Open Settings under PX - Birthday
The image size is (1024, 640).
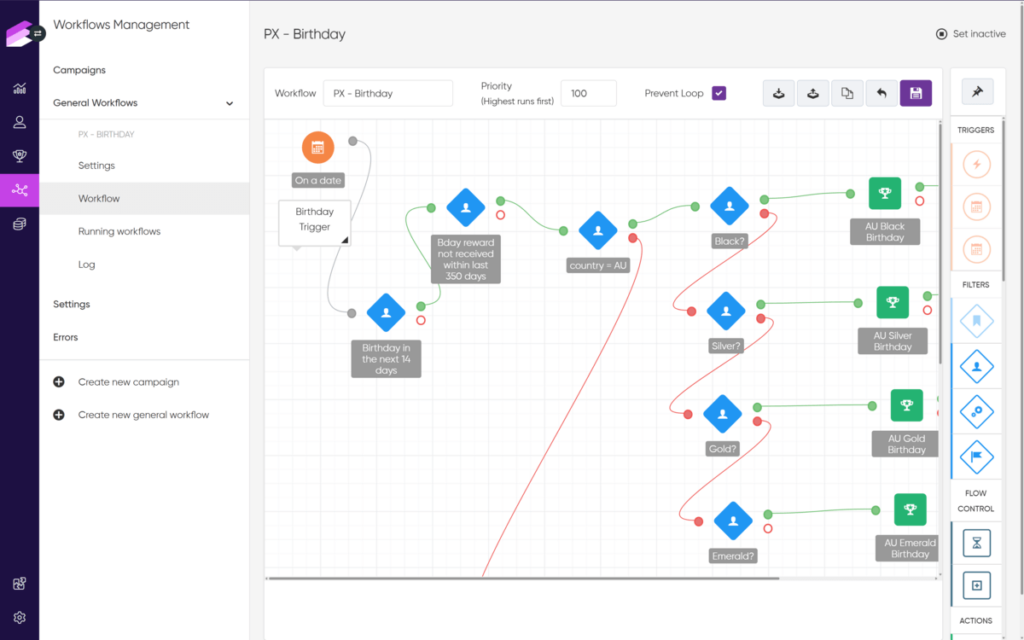pos(97,166)
